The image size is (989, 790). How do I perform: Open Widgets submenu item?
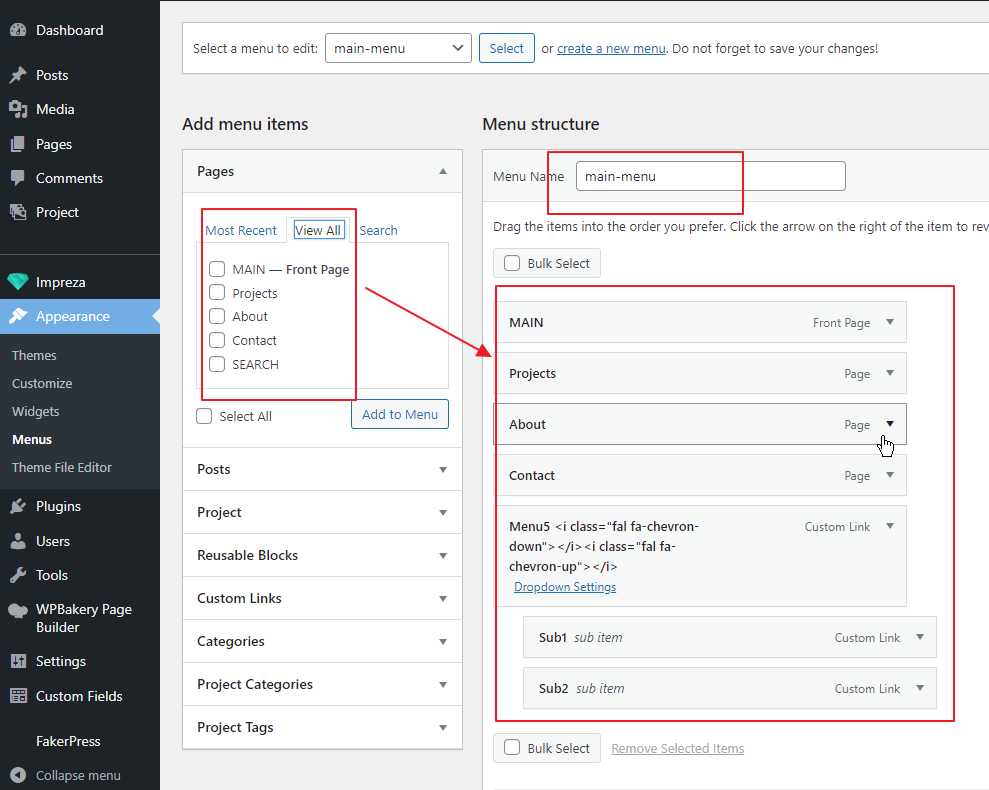coord(36,411)
